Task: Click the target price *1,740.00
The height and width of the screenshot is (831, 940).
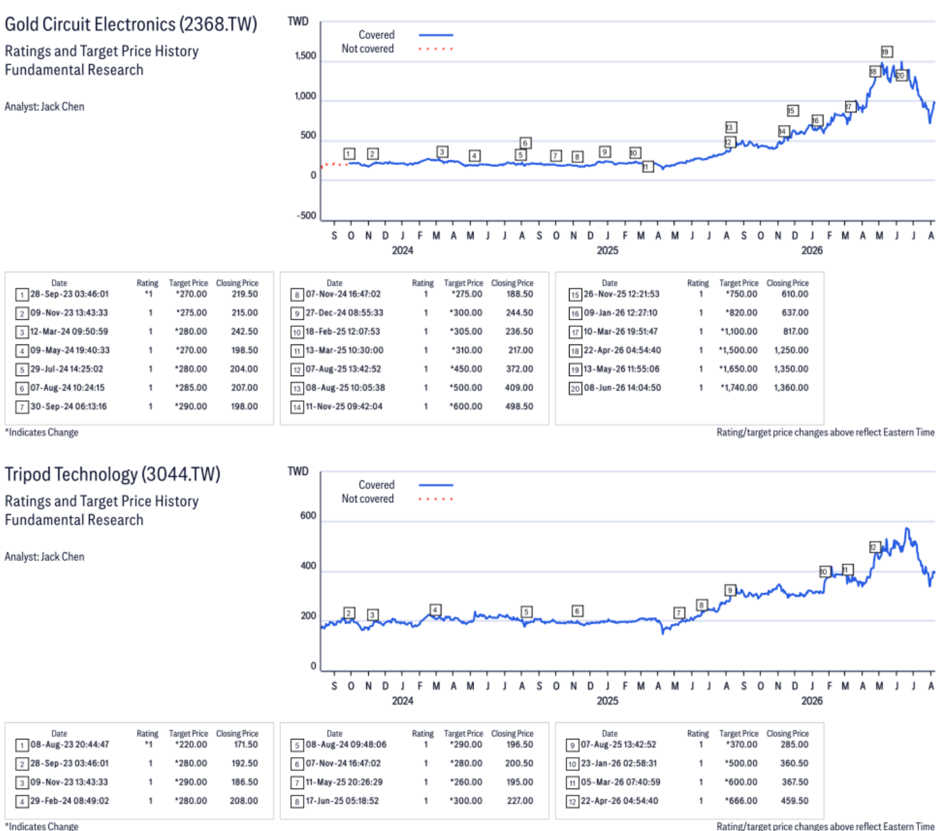Action: [x=739, y=388]
